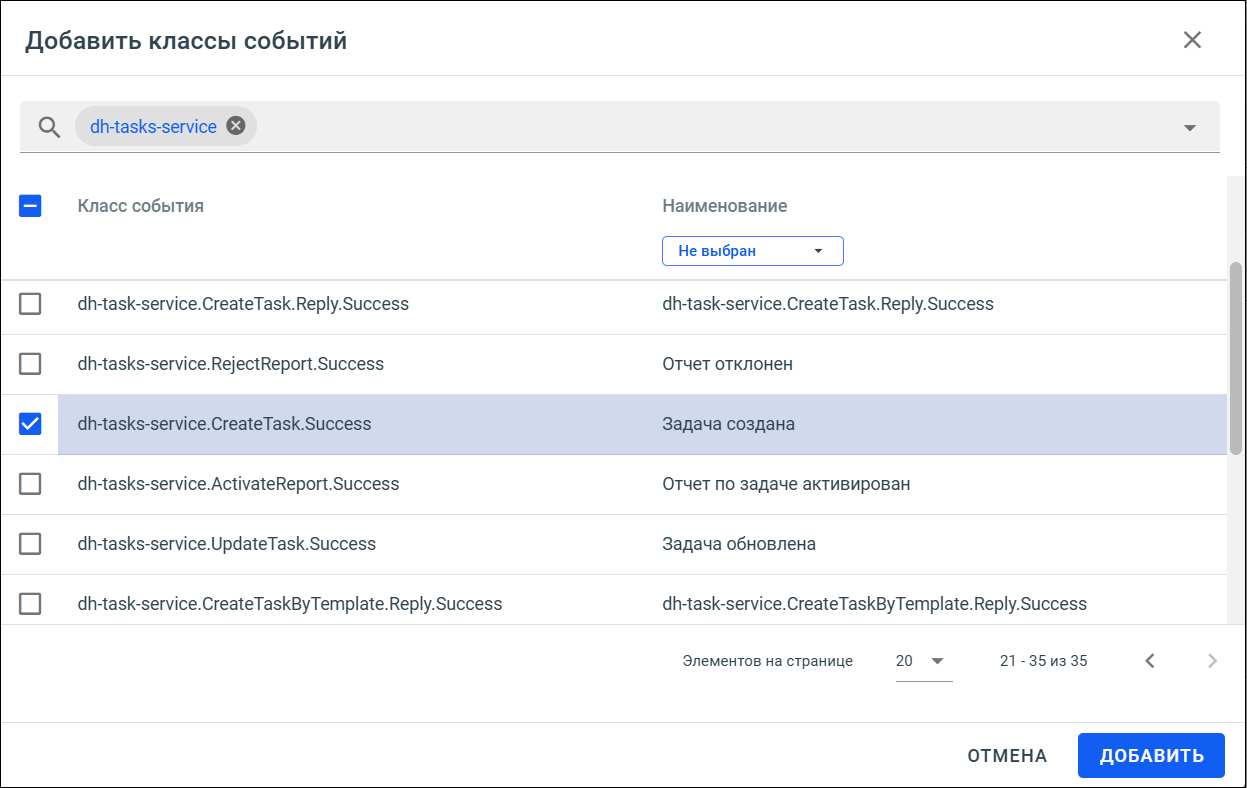Check the UpdateTask.Success row checkbox
1247x788 pixels.
point(30,544)
